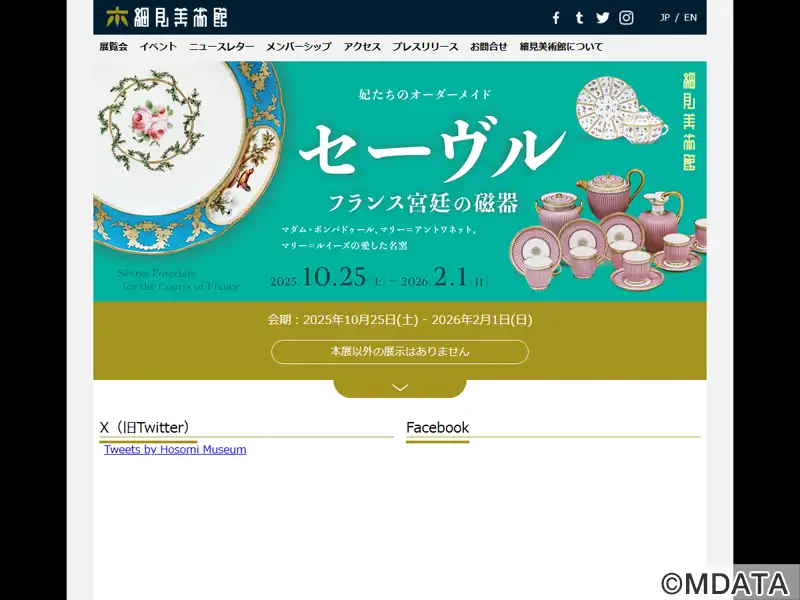800x600 pixels.
Task: Open the Instagram icon in header
Action: click(626, 18)
